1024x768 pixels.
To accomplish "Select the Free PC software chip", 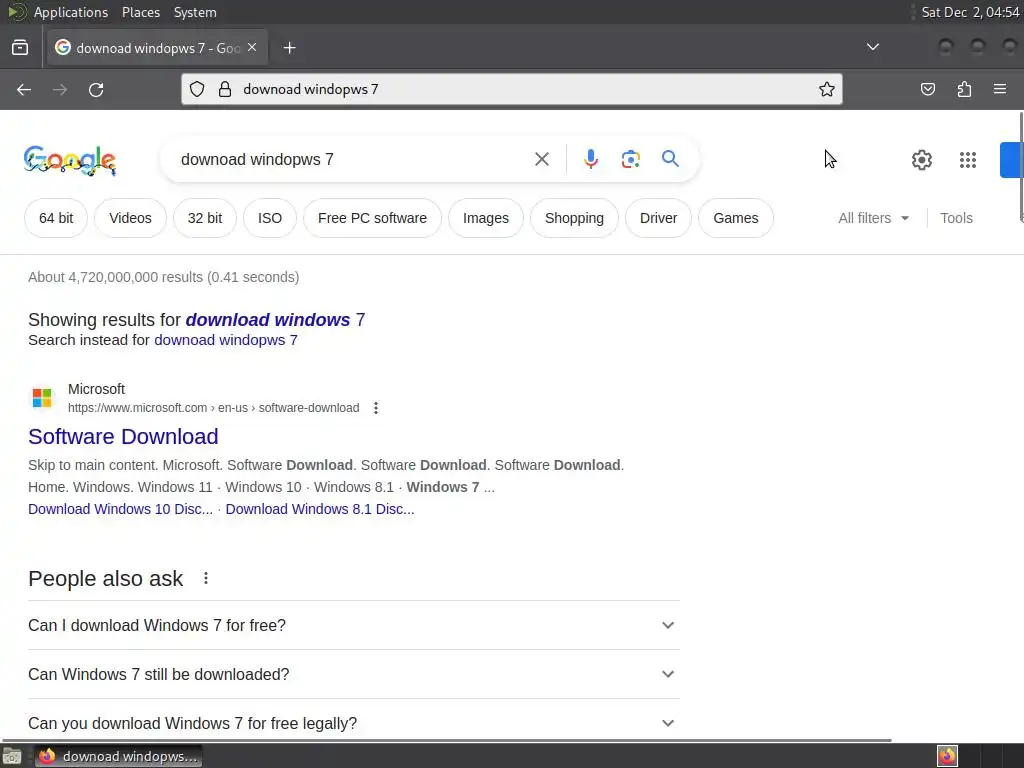I will pos(372,218).
